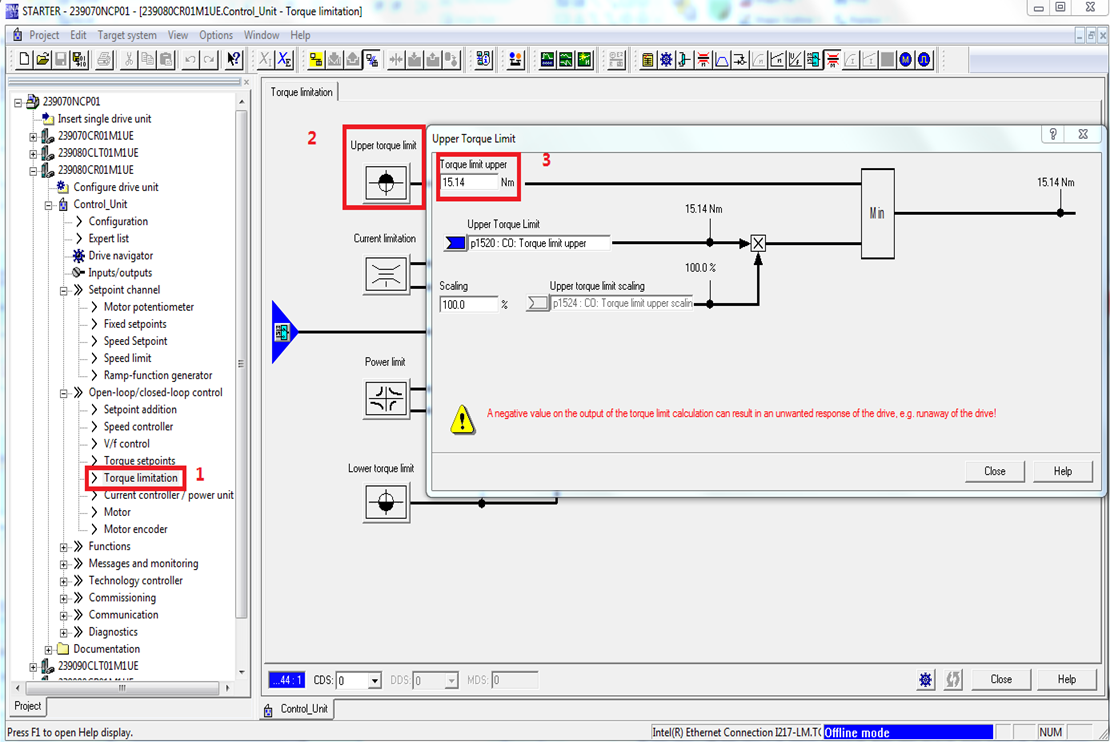
Task: Open the Current limitation block icon
Action: [x=386, y=276]
